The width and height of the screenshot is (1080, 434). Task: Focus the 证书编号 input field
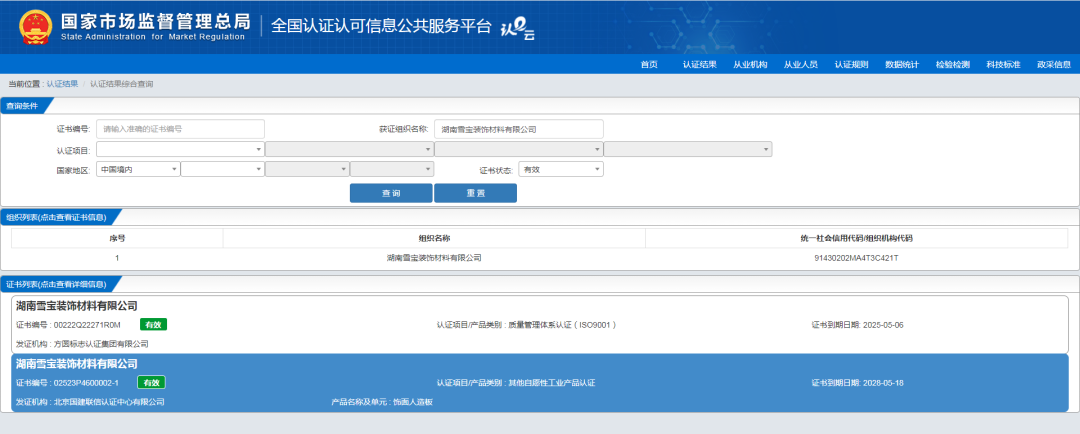tap(180, 129)
